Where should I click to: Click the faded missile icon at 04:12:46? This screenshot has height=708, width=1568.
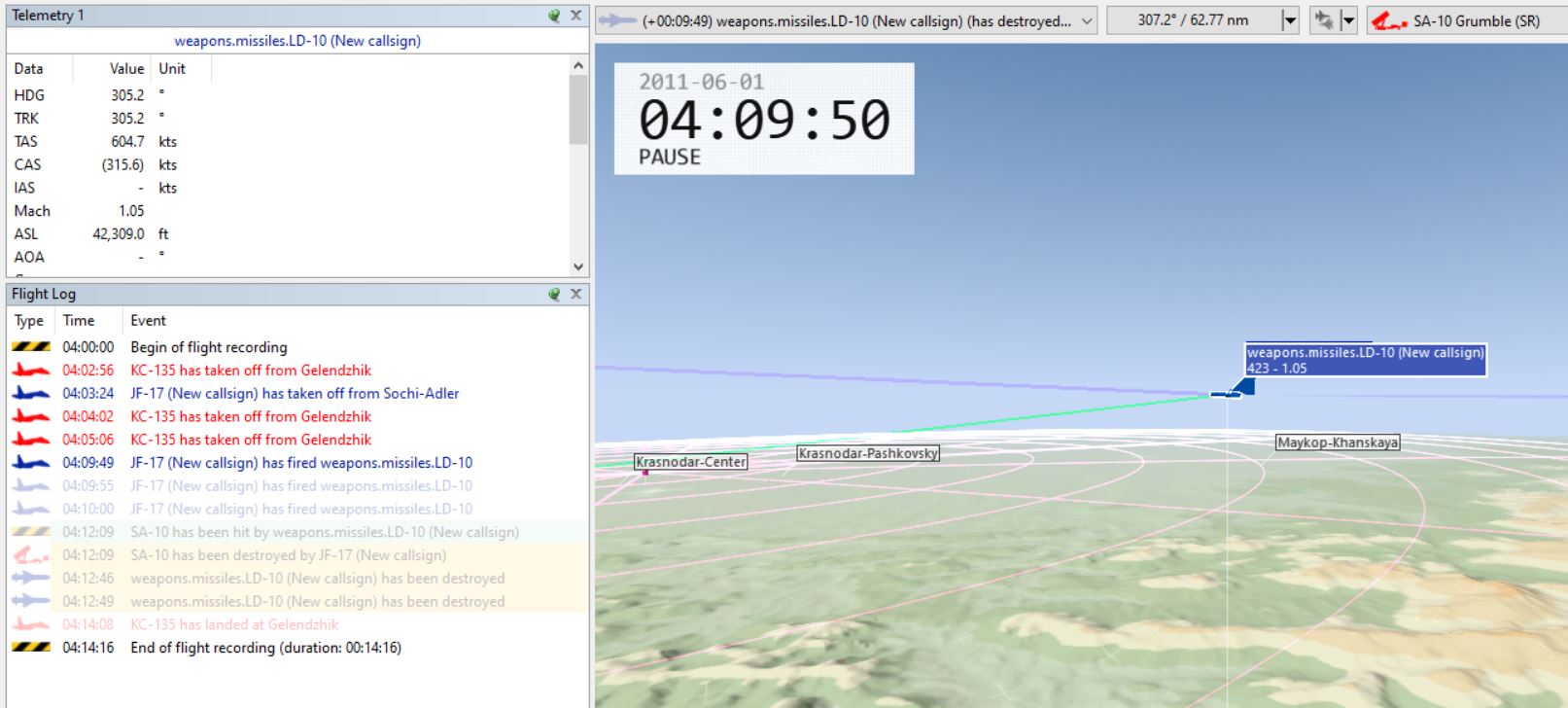[x=31, y=579]
